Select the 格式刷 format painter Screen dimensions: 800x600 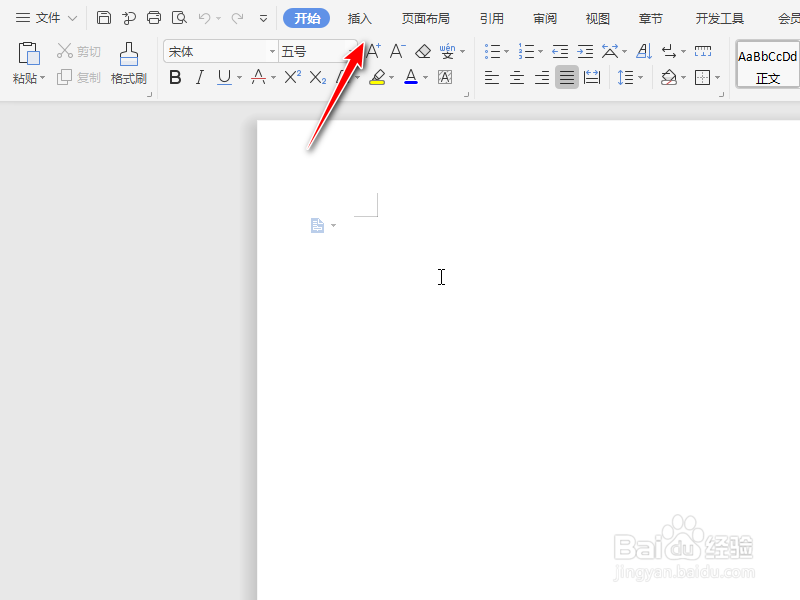pyautogui.click(x=129, y=63)
